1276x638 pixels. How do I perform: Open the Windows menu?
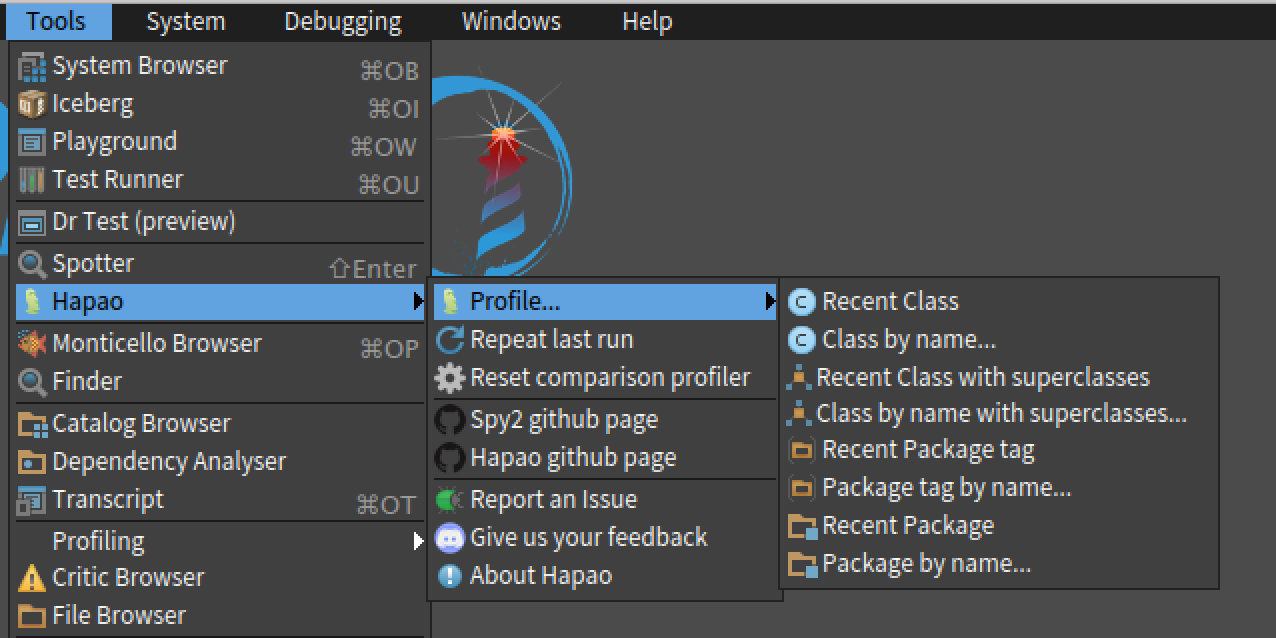511,21
